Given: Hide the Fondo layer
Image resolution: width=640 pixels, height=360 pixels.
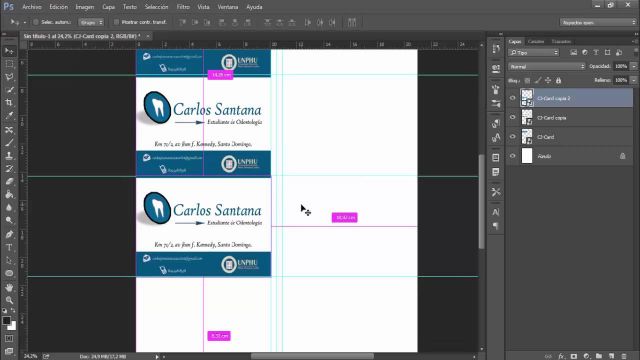Looking at the screenshot, I should pyautogui.click(x=513, y=156).
